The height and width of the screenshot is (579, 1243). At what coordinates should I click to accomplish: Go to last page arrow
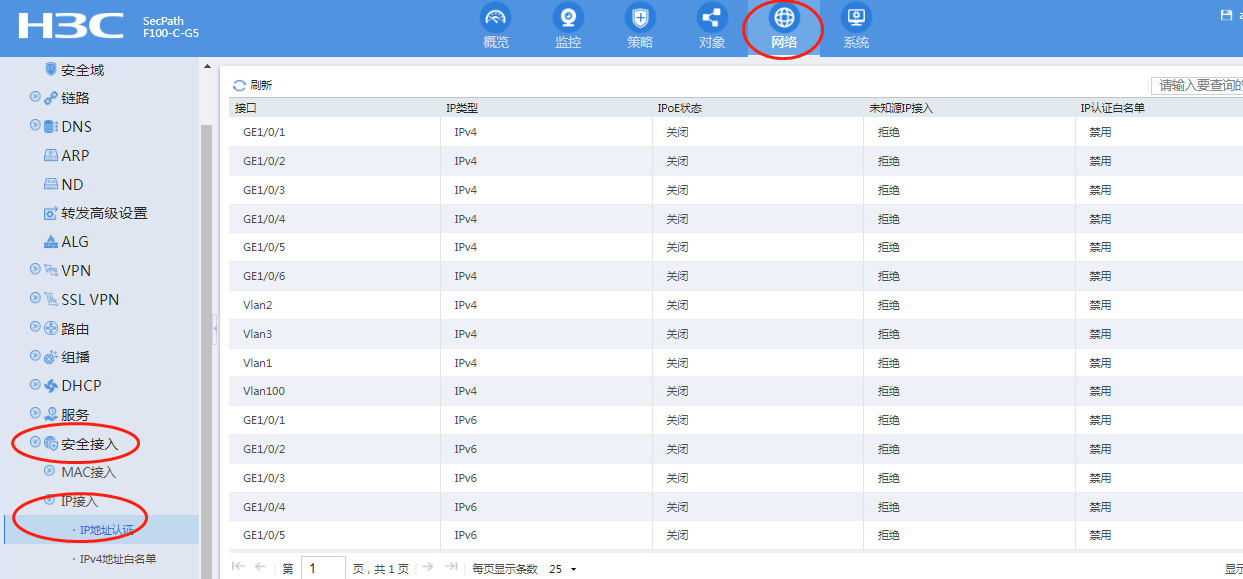(x=451, y=567)
